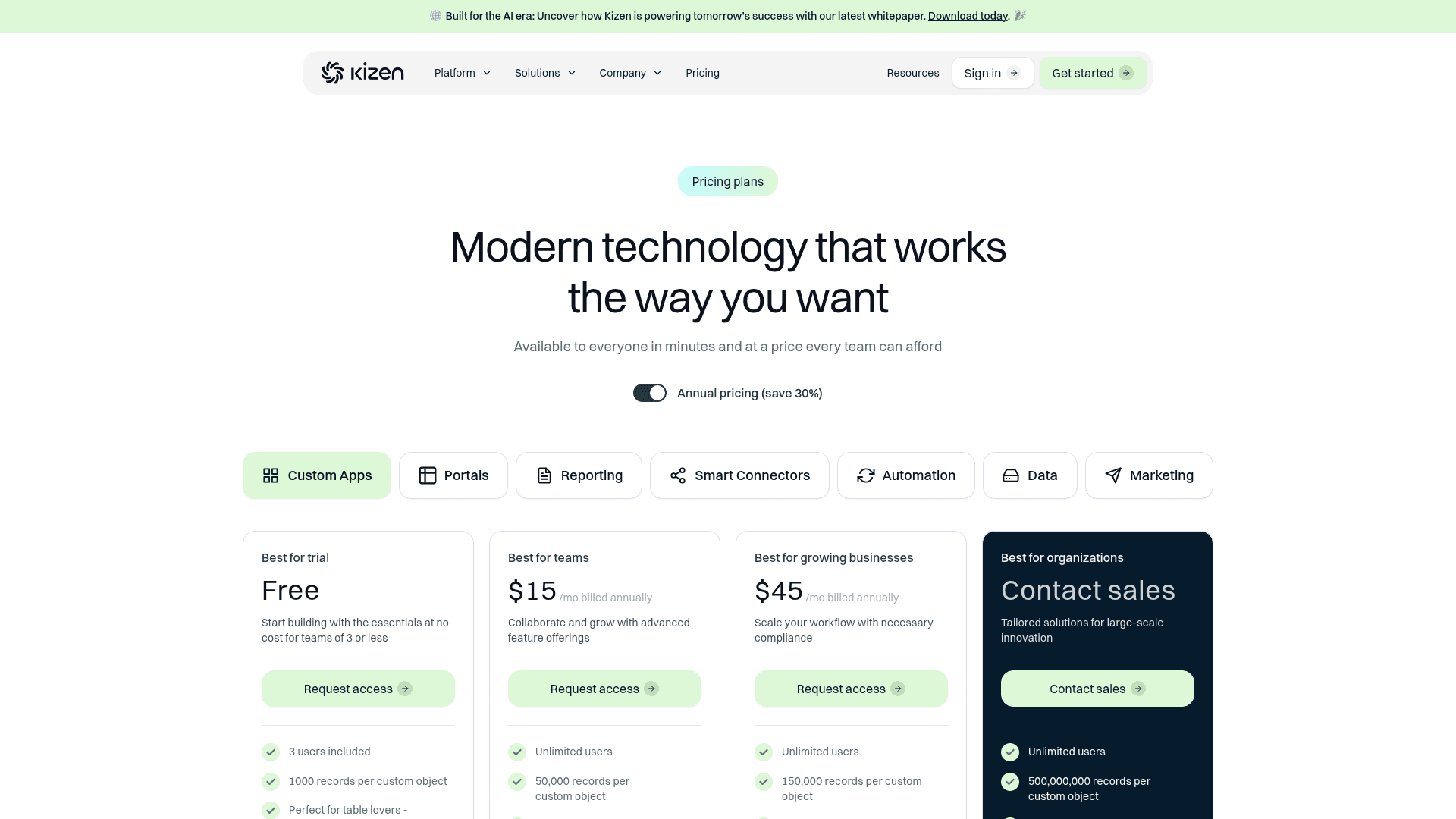Image resolution: width=1456 pixels, height=819 pixels.
Task: Expand the Company dropdown menu
Action: point(630,72)
